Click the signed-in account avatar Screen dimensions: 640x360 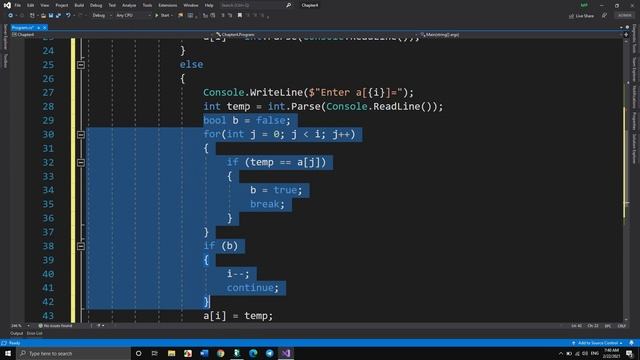coord(584,5)
